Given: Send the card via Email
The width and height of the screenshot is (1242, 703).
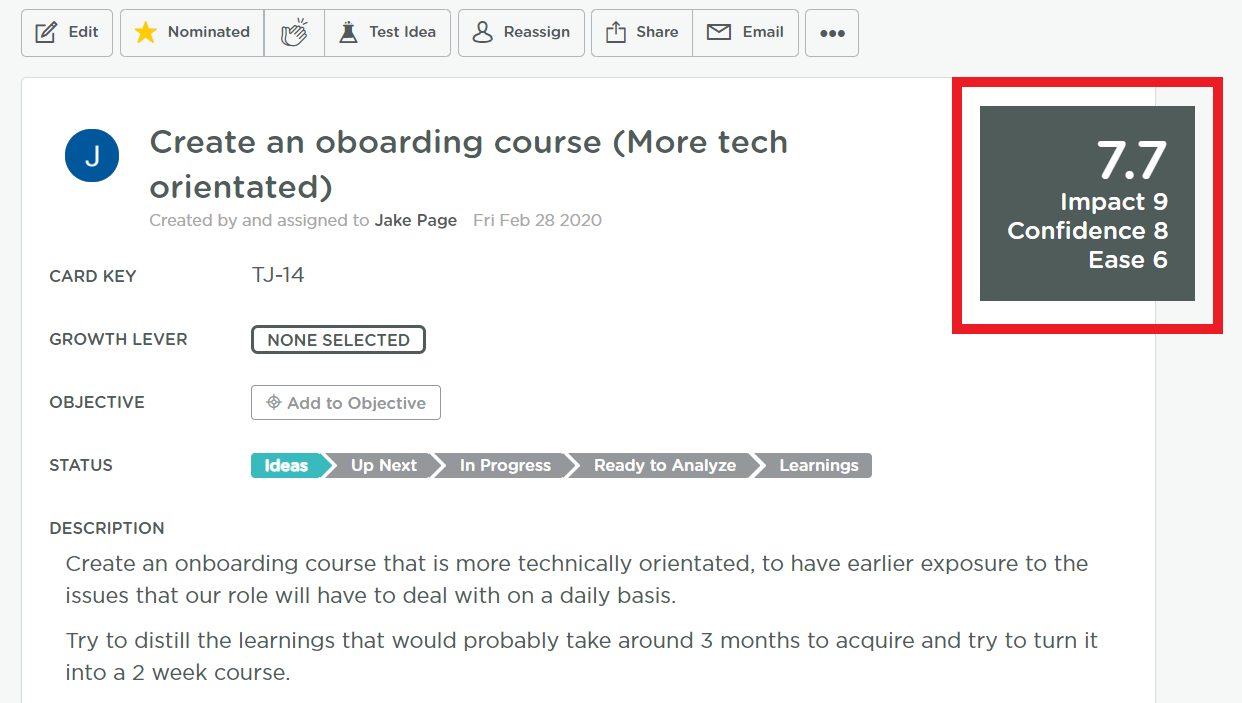Looking at the screenshot, I should pyautogui.click(x=745, y=33).
